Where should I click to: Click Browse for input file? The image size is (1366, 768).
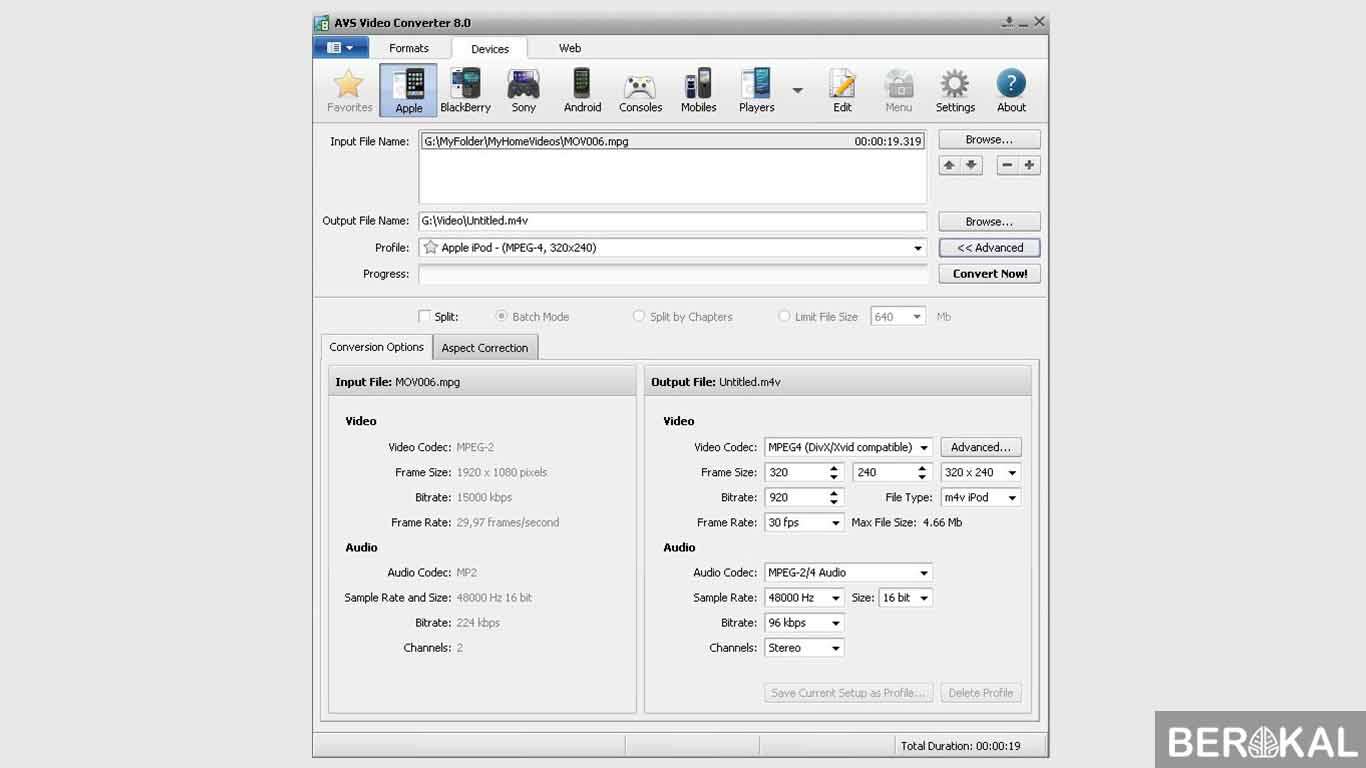989,140
